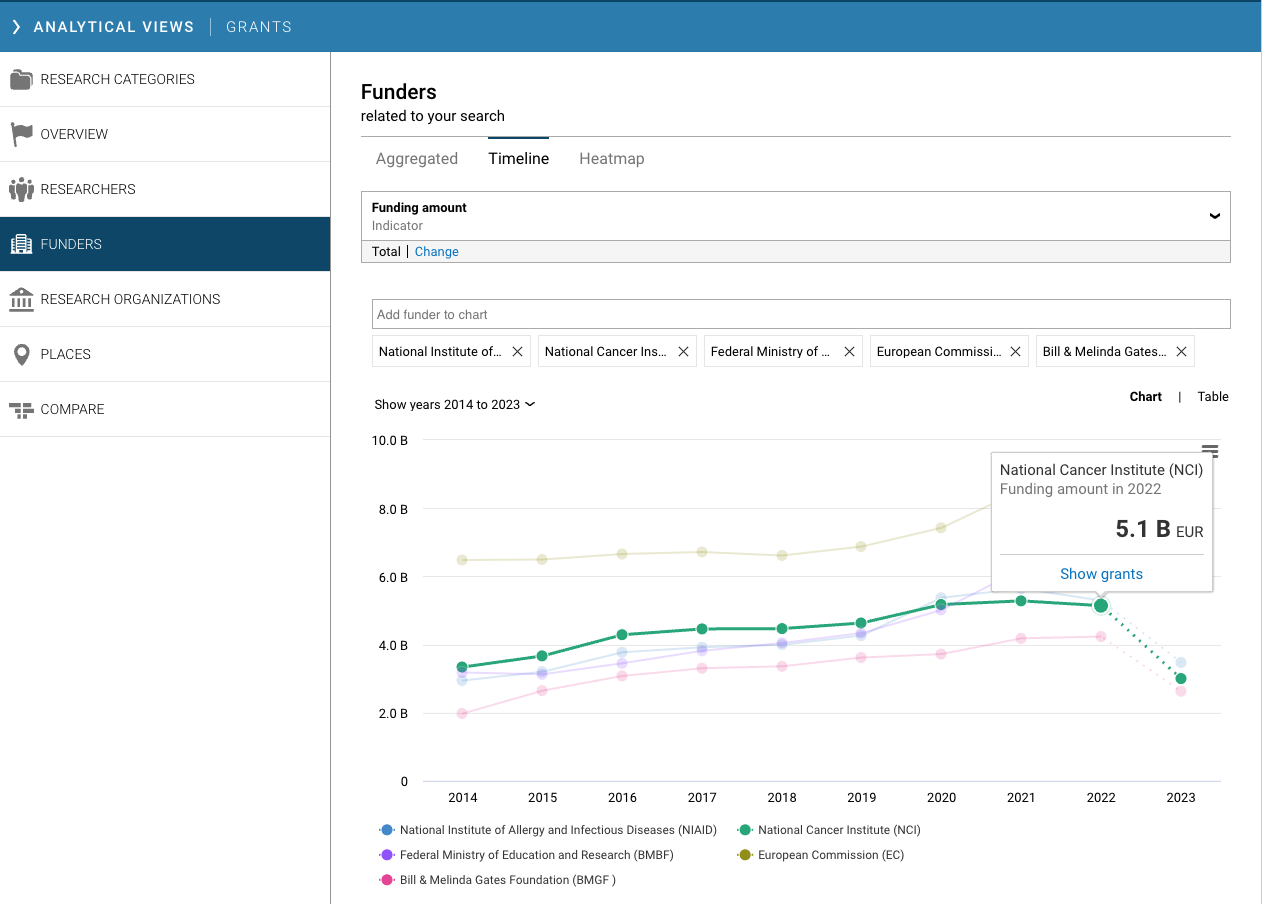Select NCI 2018 data point
The height and width of the screenshot is (904, 1262).
[x=782, y=629]
